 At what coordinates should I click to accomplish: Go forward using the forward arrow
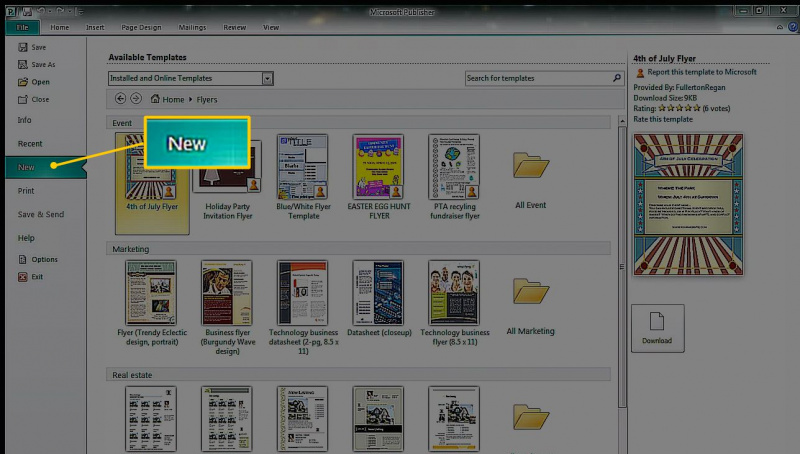[136, 98]
